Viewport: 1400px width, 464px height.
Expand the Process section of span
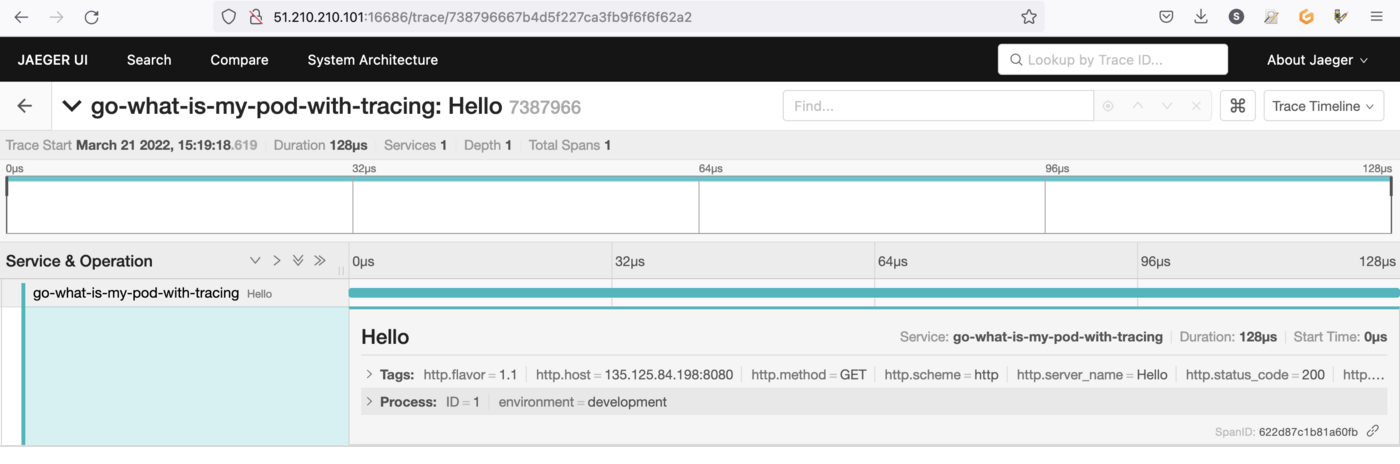[369, 402]
